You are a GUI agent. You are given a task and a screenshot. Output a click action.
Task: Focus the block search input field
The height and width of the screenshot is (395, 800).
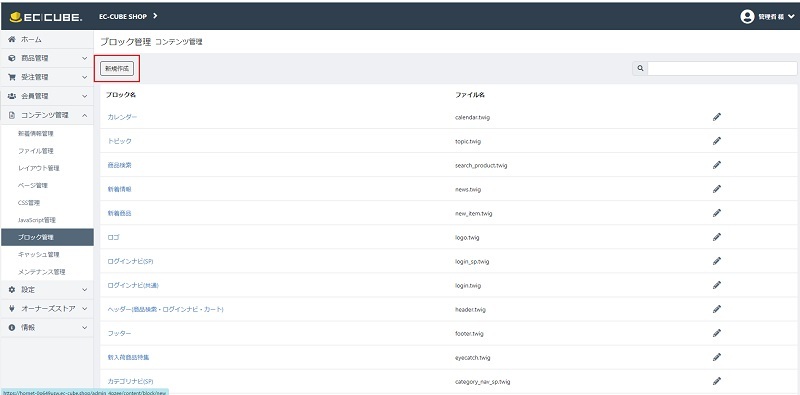[722, 68]
